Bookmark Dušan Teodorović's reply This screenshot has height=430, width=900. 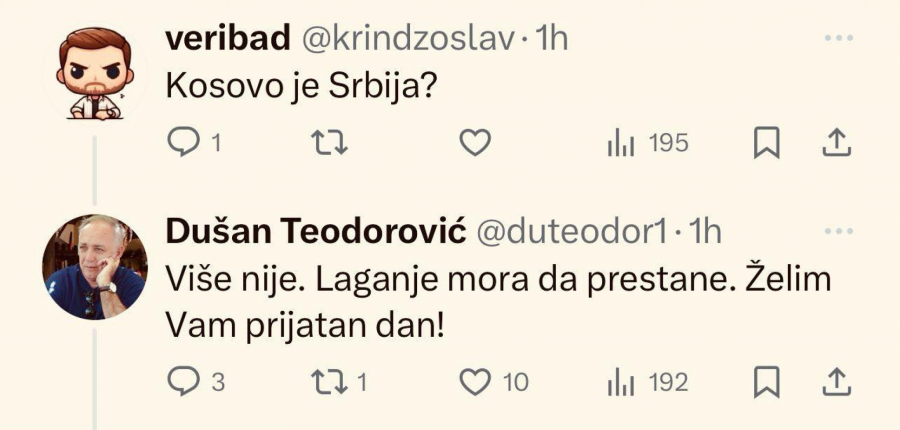point(766,382)
